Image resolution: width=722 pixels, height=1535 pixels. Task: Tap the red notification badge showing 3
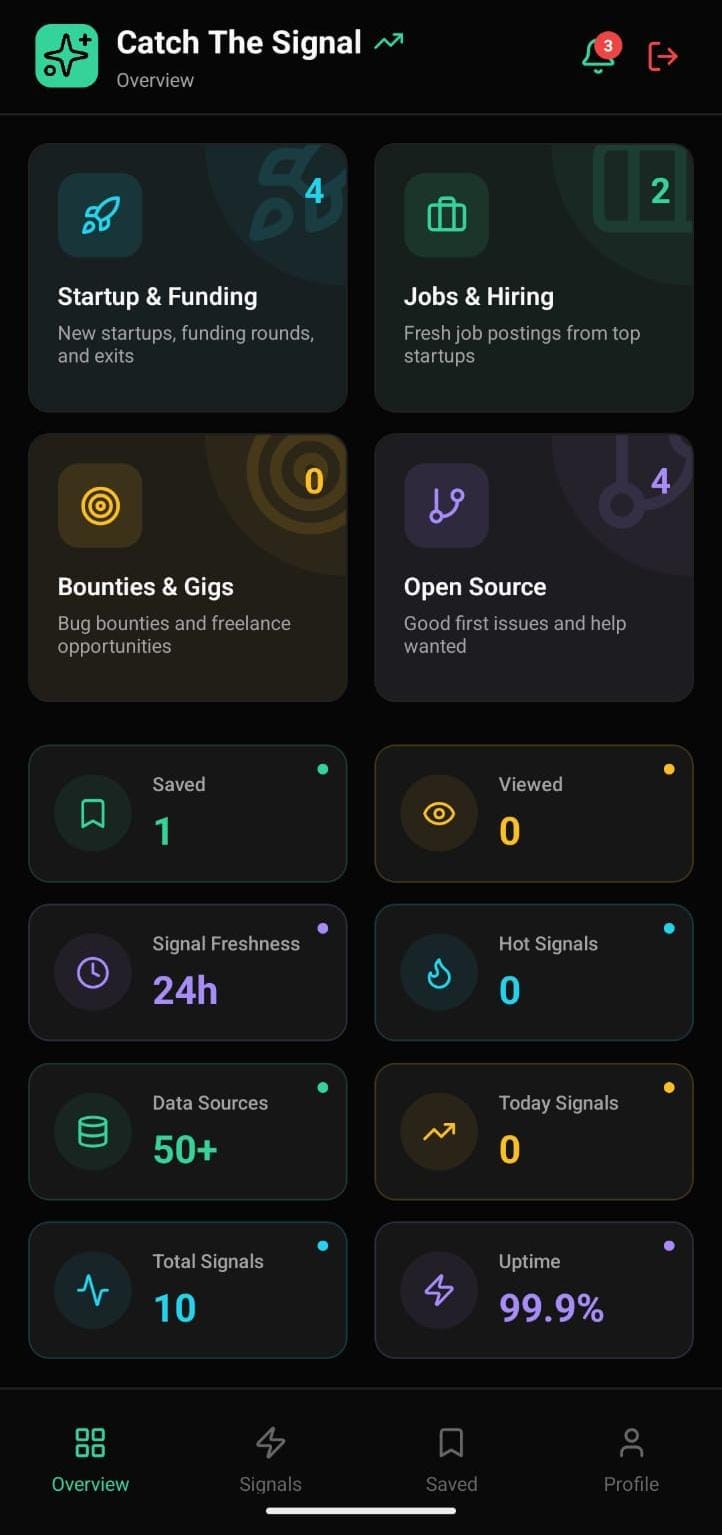(611, 44)
